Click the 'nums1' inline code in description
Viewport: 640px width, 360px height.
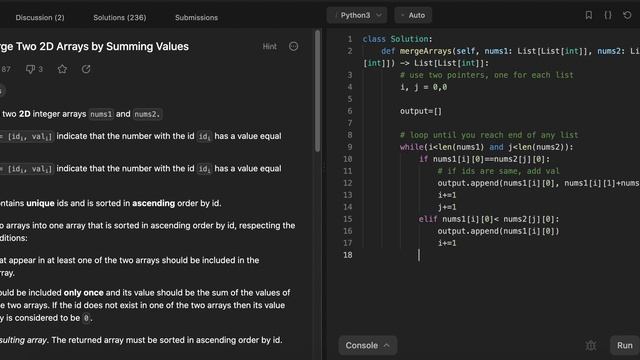(101, 114)
